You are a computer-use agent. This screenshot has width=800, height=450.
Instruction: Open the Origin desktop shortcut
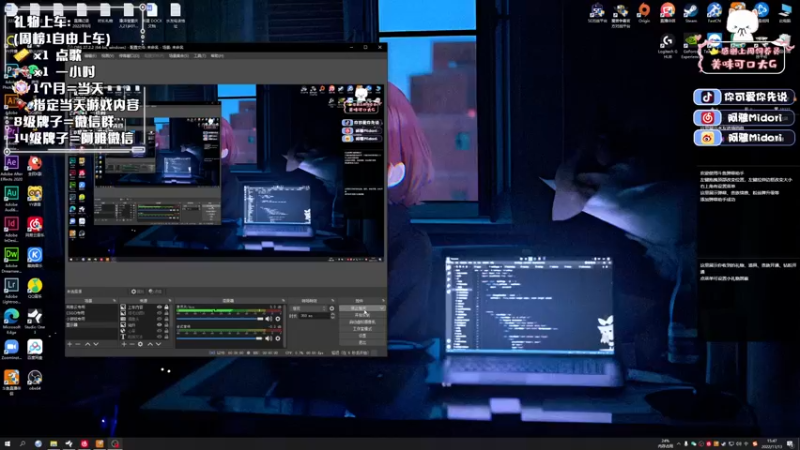644,12
